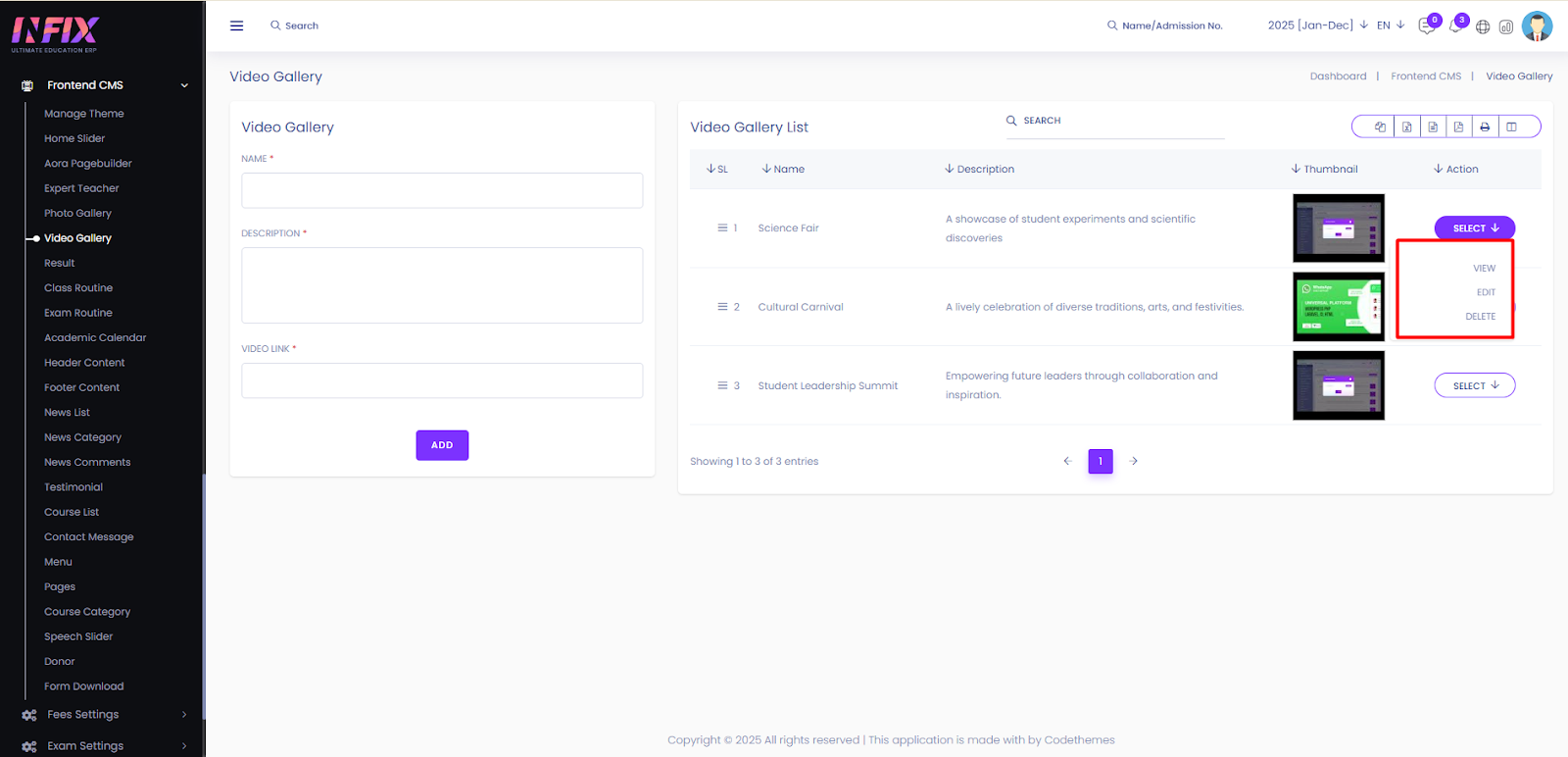Open Photo Gallery in sidebar
The image size is (1568, 757).
pyautogui.click(x=77, y=213)
